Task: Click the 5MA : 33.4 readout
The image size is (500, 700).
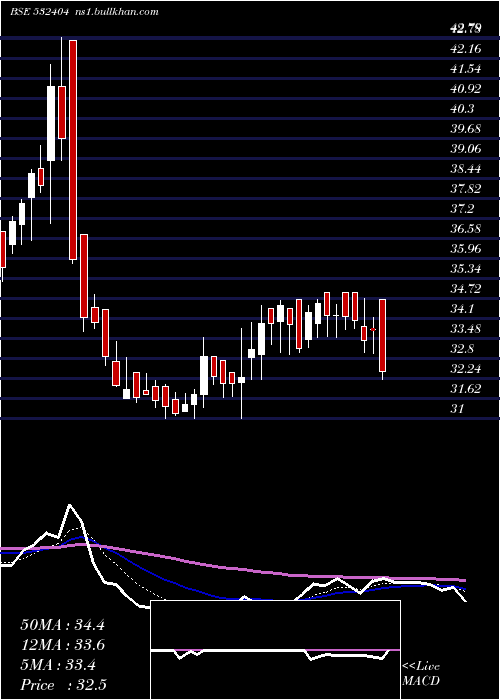Action: pyautogui.click(x=58, y=665)
